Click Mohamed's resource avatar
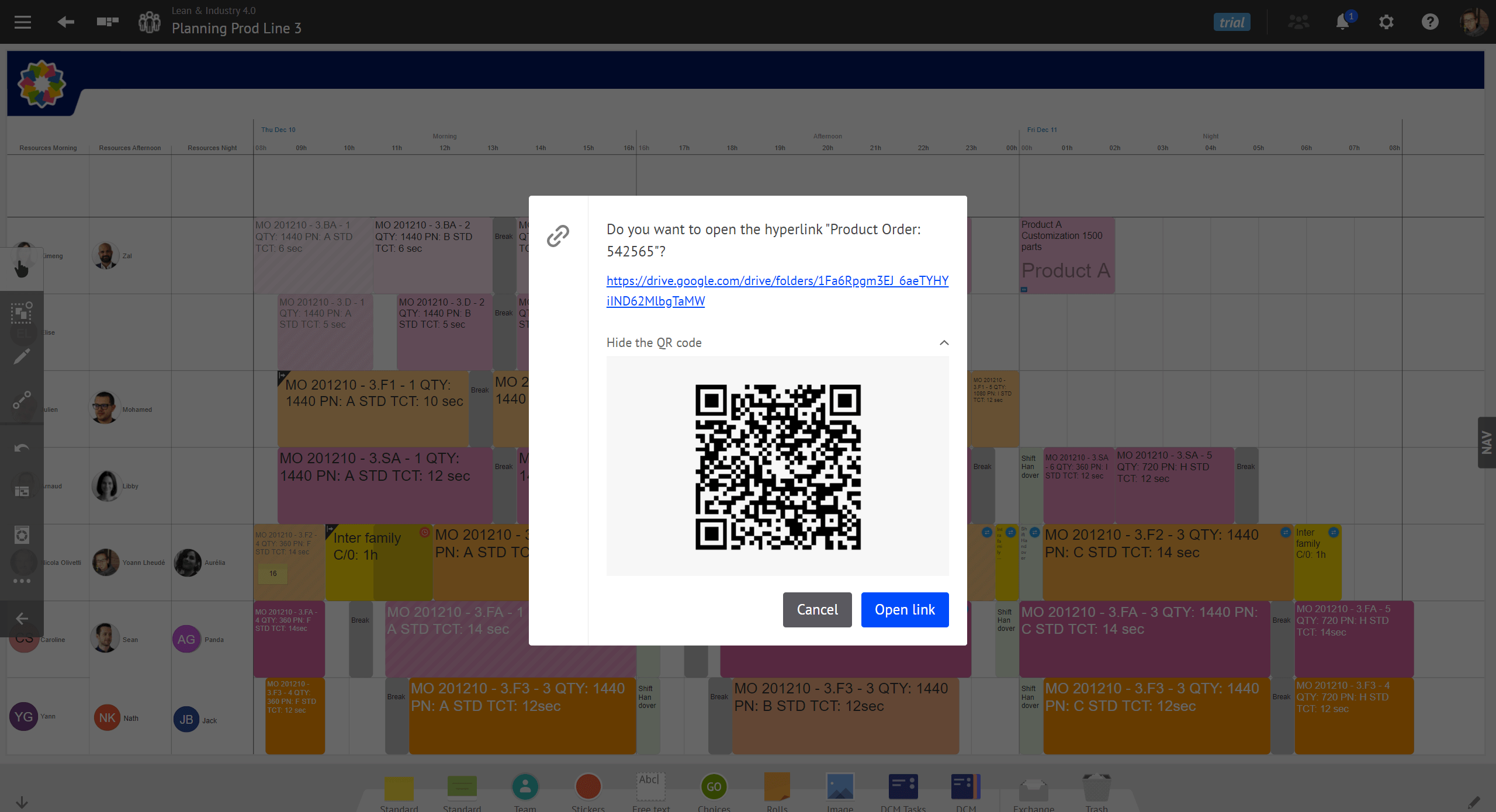1496x812 pixels. click(105, 408)
